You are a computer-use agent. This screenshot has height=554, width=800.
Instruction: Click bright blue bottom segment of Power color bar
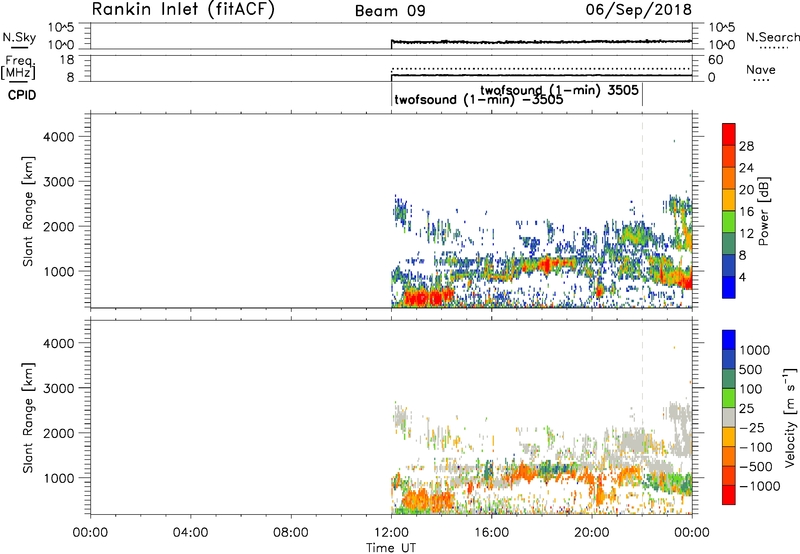coord(729,287)
